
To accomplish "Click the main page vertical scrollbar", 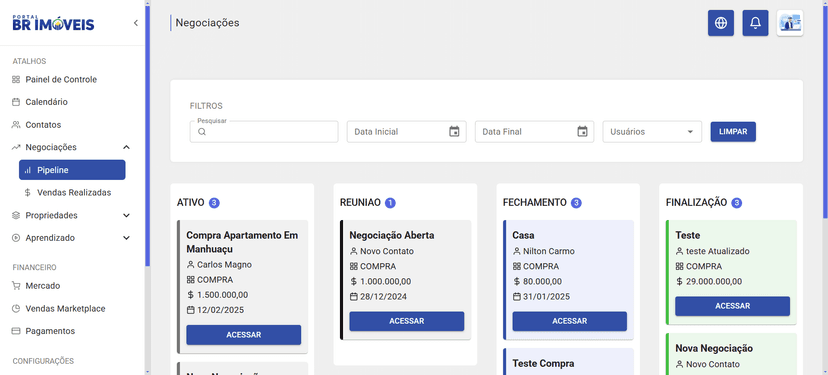I will click(825, 111).
